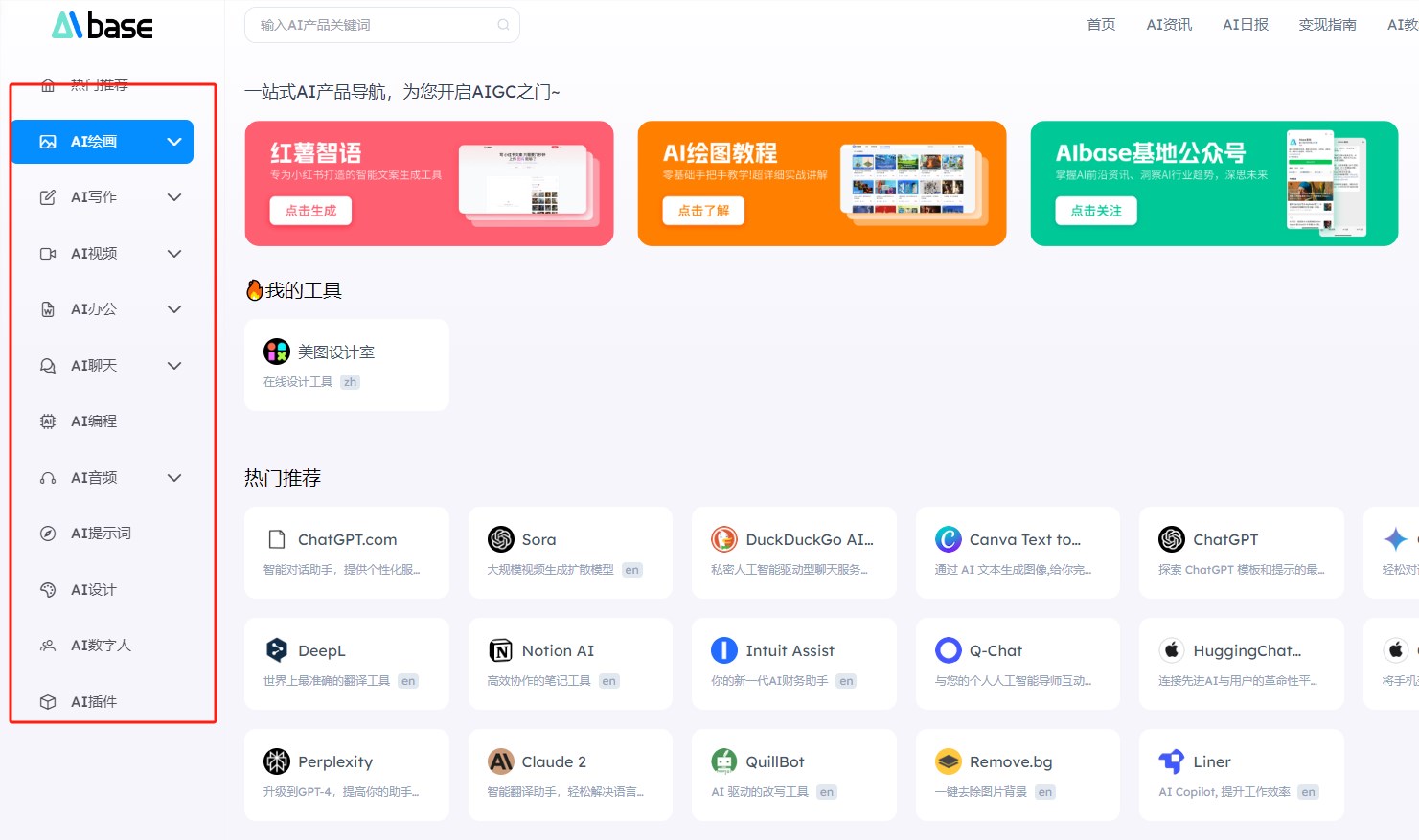
Task: Open the AI资讯 nav item
Action: click(1169, 25)
